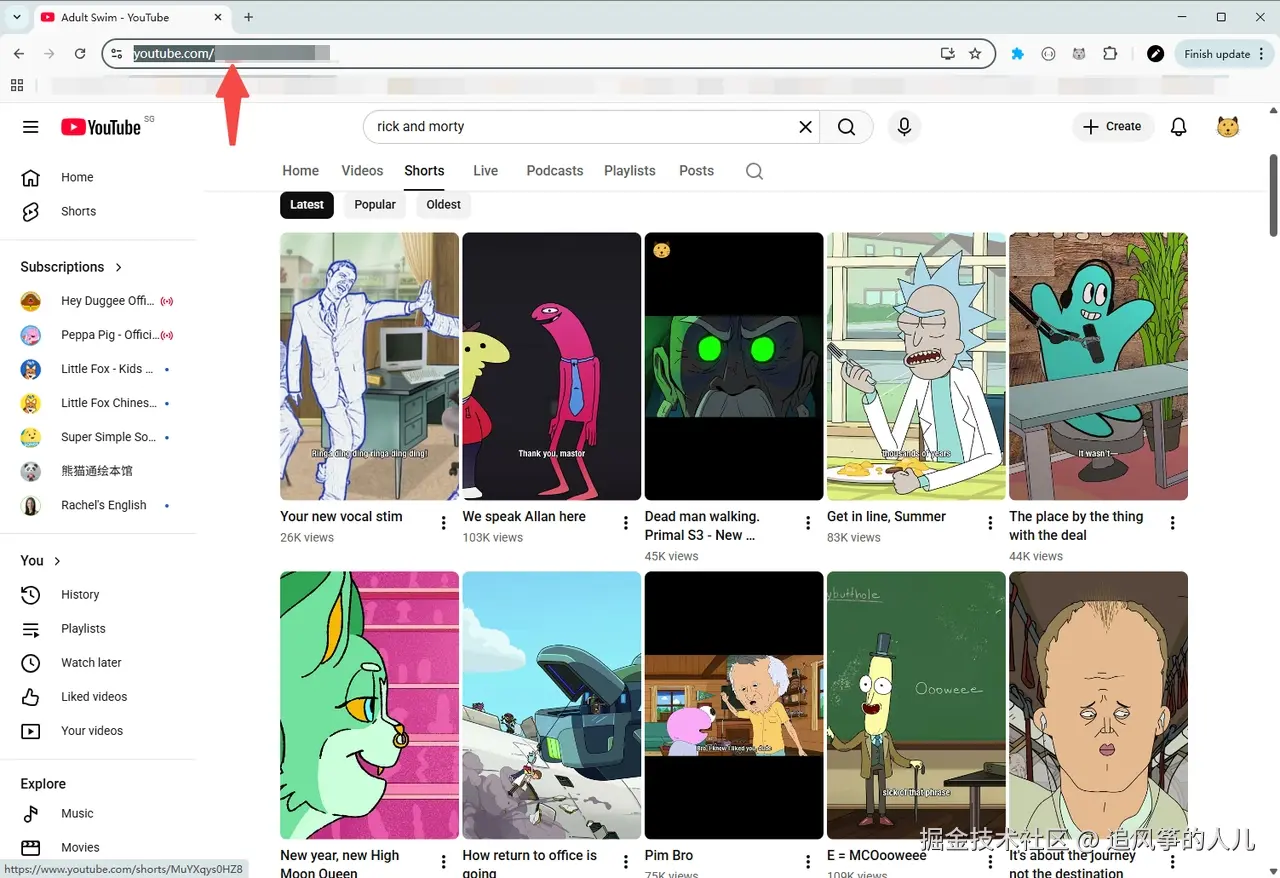Open Playlists in the sidebar
This screenshot has height=878, width=1280.
pyautogui.click(x=100, y=628)
